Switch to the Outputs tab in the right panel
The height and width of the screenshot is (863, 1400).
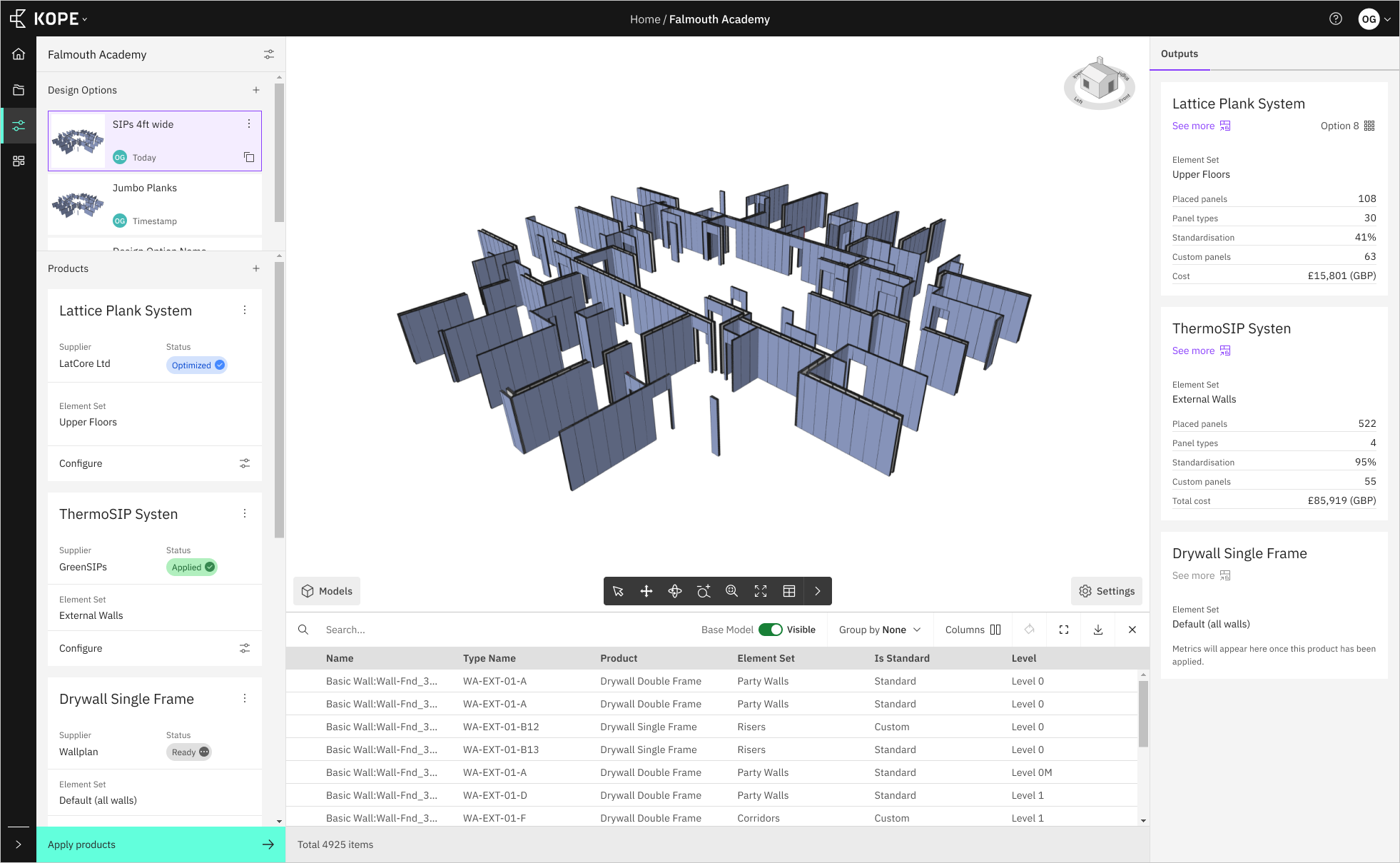click(x=1181, y=53)
